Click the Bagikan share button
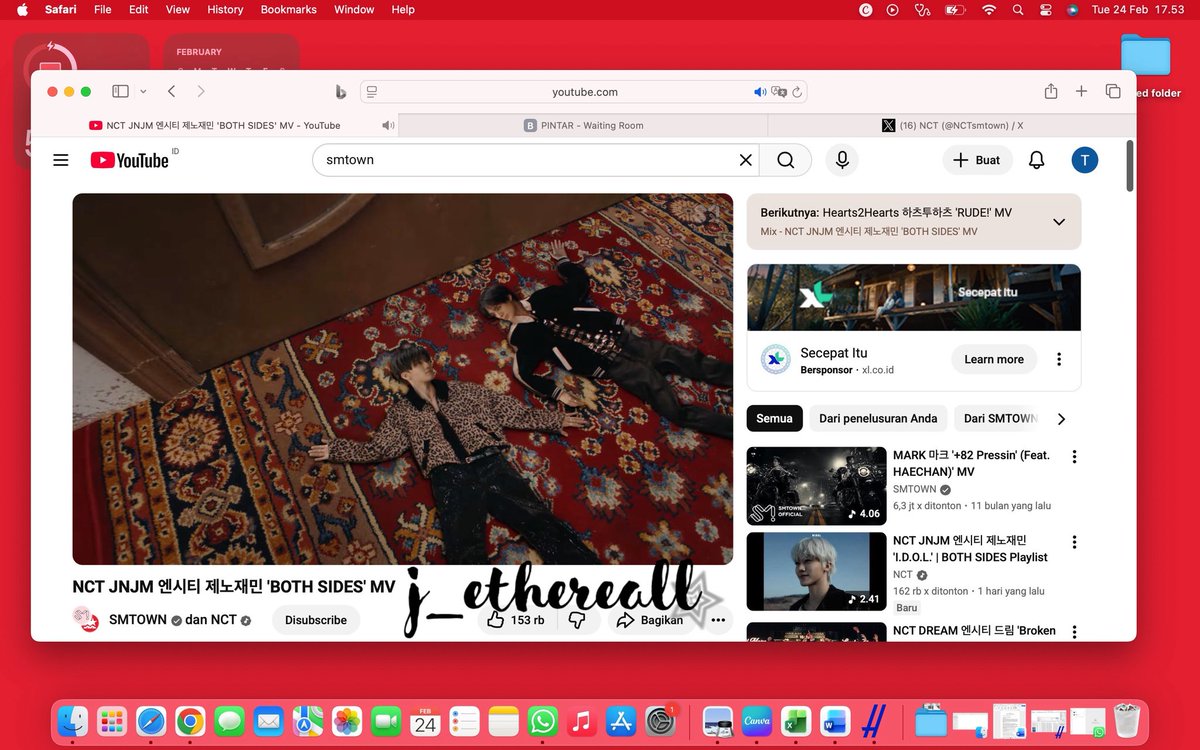 pos(650,620)
